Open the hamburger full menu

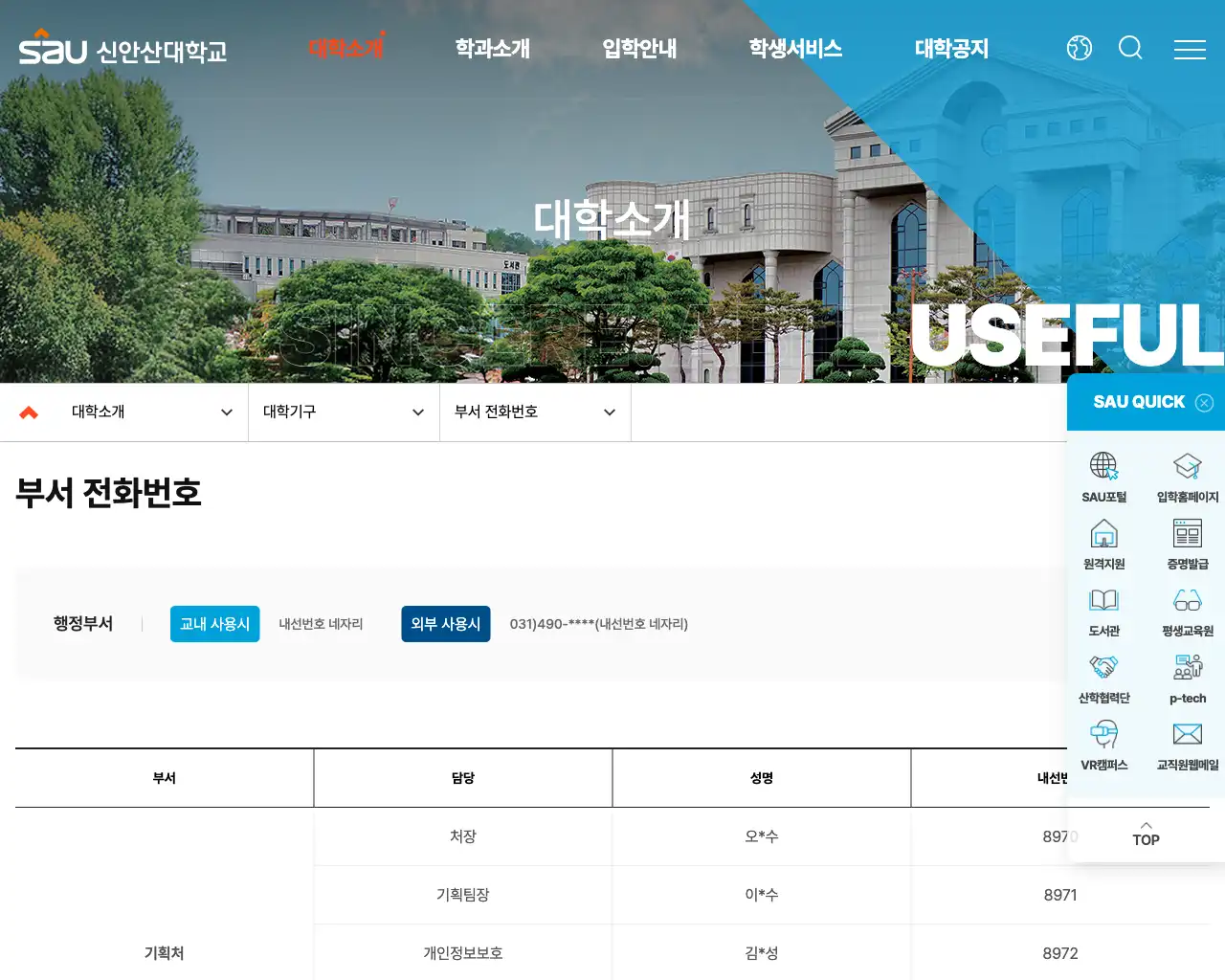[x=1190, y=49]
